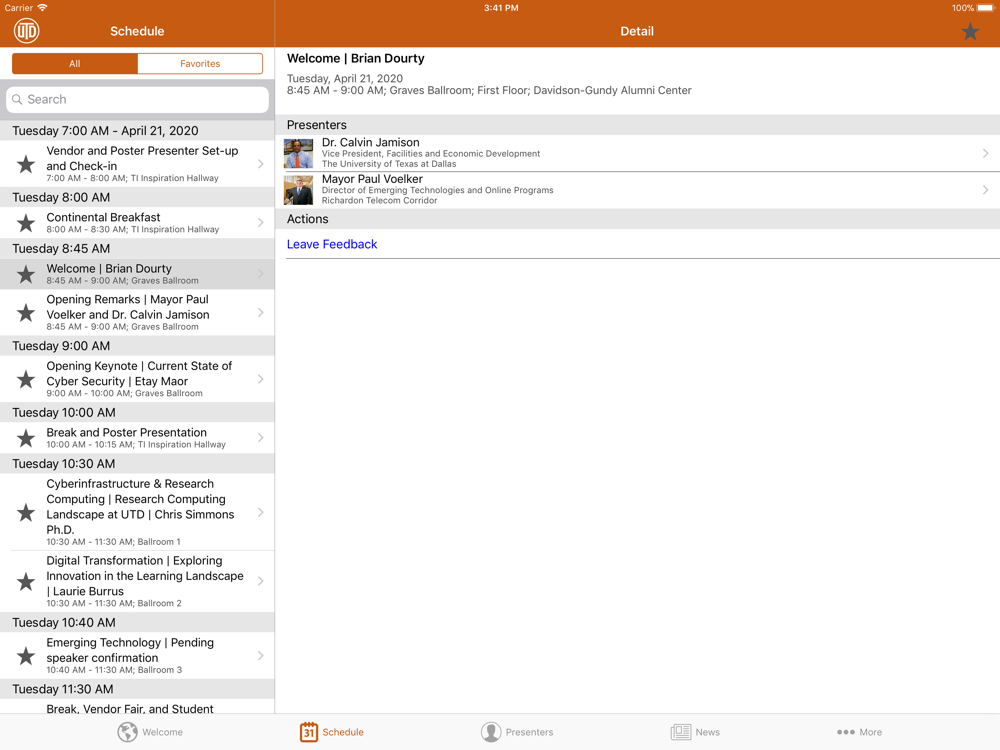Image resolution: width=1000 pixels, height=750 pixels.
Task: Favorite the session with header star icon
Action: tap(970, 31)
